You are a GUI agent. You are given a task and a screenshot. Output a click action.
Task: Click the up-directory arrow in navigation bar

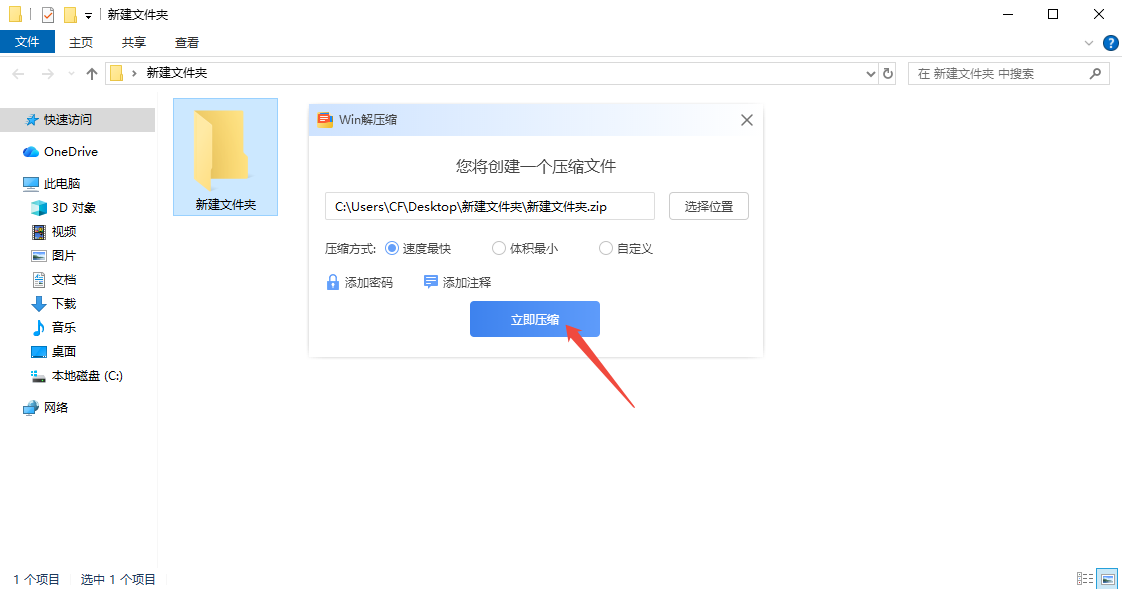(x=92, y=73)
